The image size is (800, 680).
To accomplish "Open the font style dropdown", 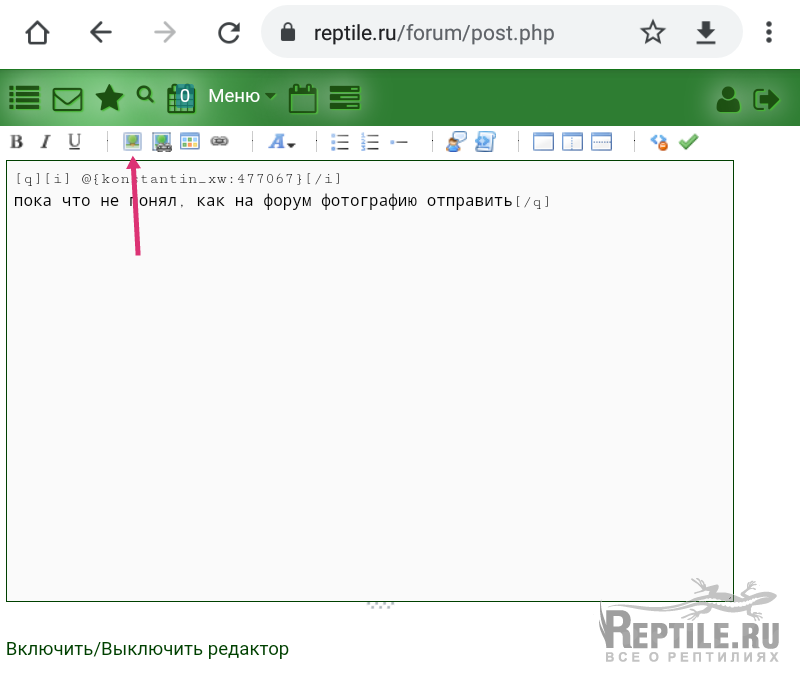I will click(282, 142).
